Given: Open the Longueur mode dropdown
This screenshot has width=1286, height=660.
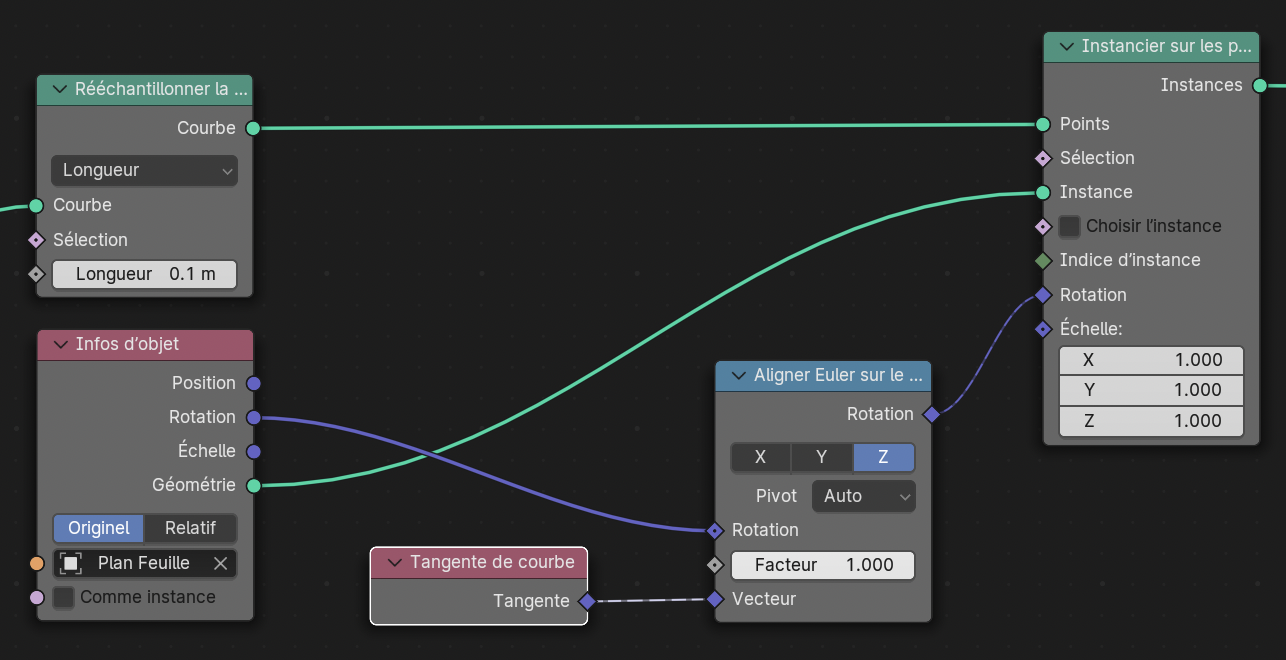Looking at the screenshot, I should point(145,170).
